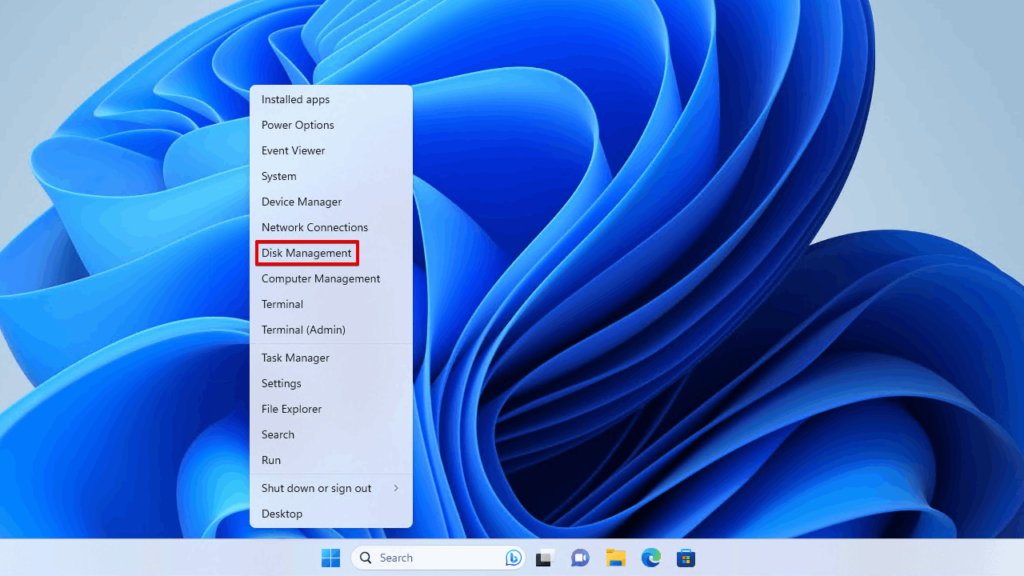Image resolution: width=1024 pixels, height=576 pixels.
Task: Click the magnifier icon in the search bar
Action: (x=366, y=557)
